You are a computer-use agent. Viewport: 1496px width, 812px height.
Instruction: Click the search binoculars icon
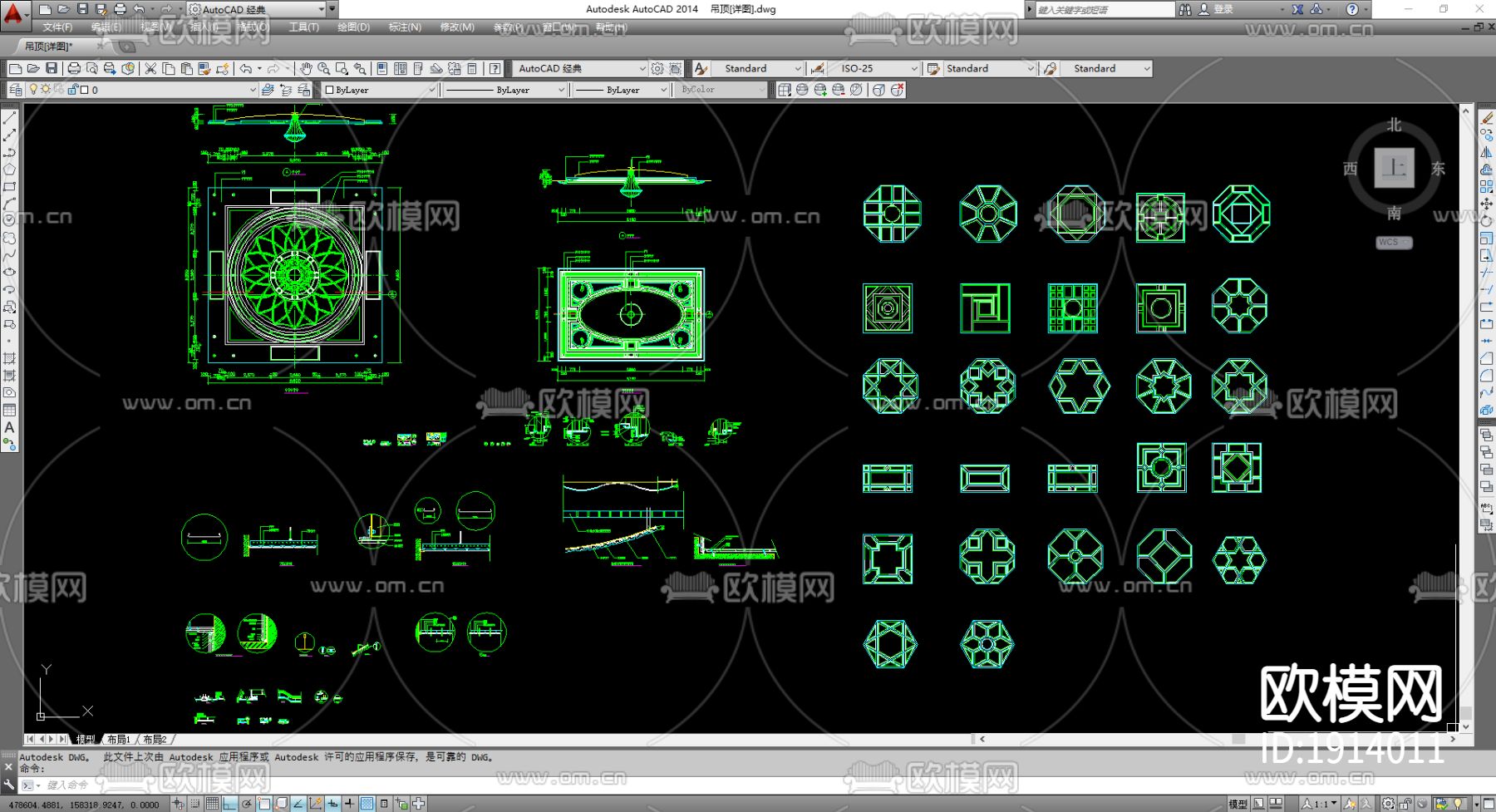point(1185,9)
